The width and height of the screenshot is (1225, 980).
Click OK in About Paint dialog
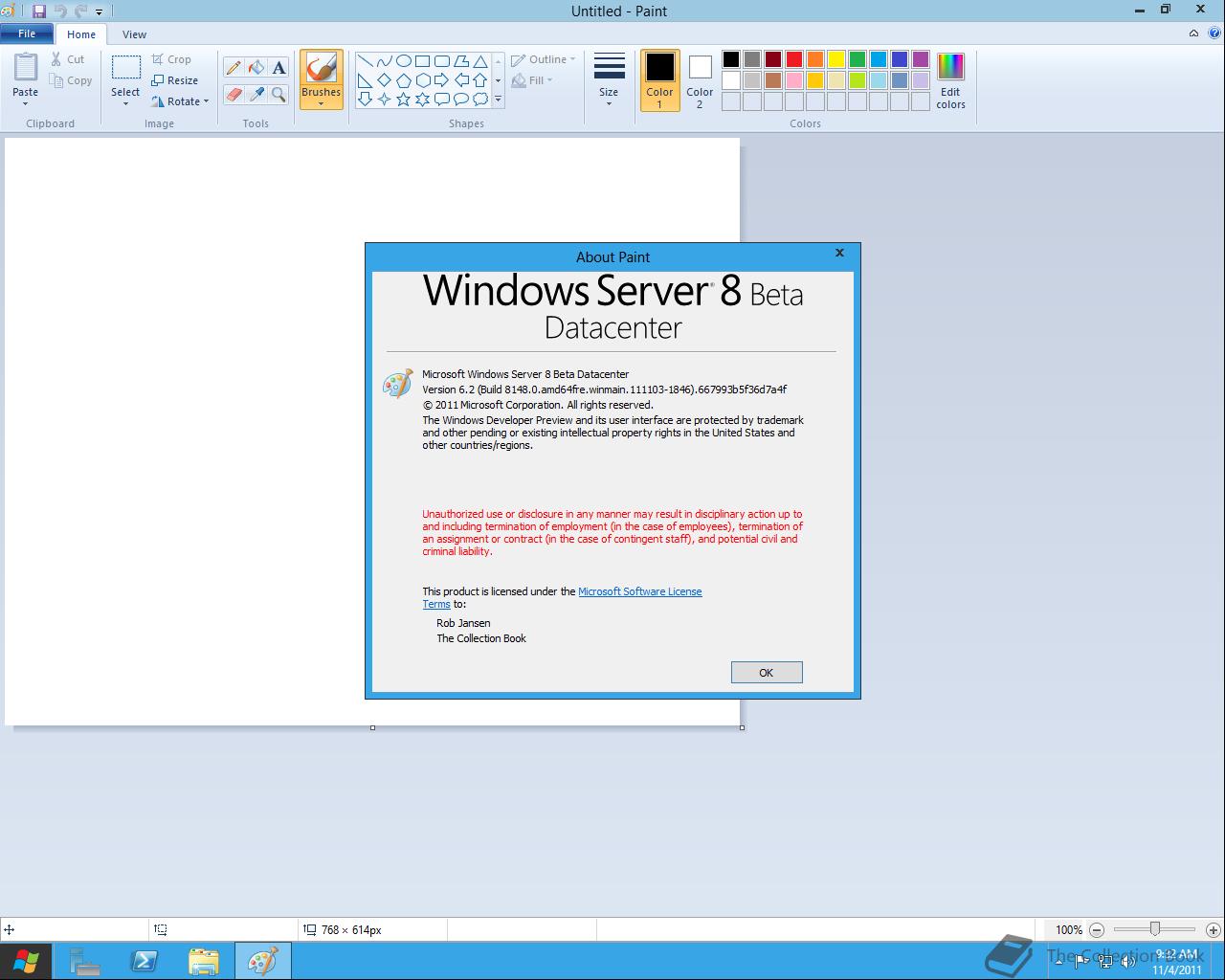tap(767, 673)
